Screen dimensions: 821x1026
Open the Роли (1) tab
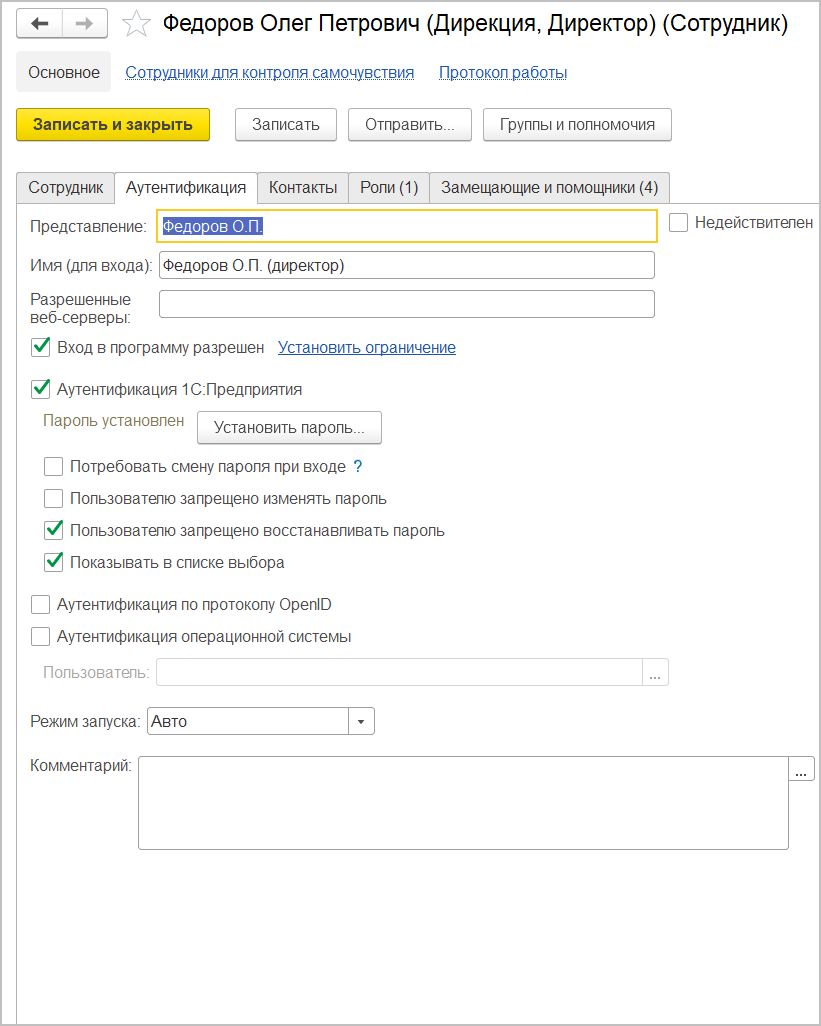pos(389,188)
